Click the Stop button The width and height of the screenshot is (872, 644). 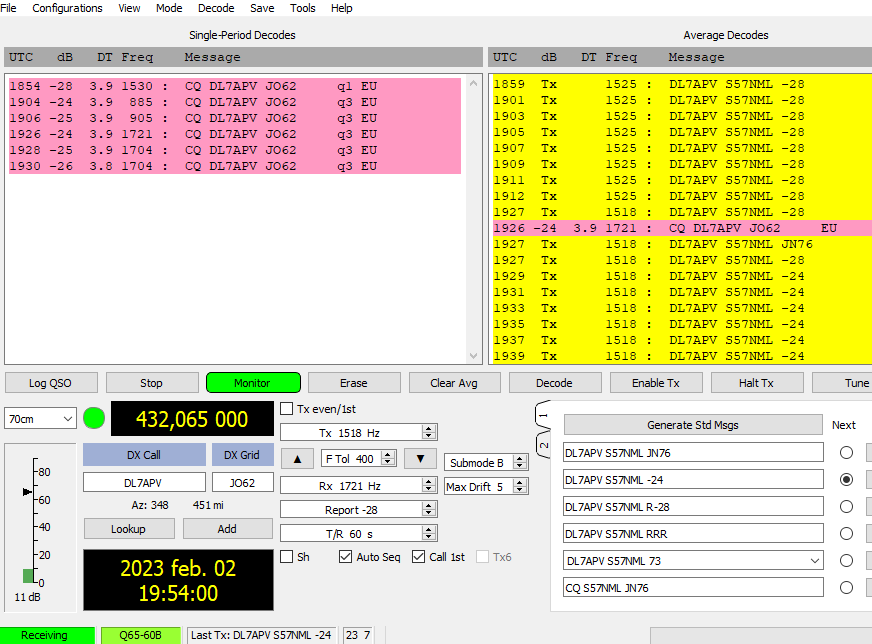tap(151, 383)
